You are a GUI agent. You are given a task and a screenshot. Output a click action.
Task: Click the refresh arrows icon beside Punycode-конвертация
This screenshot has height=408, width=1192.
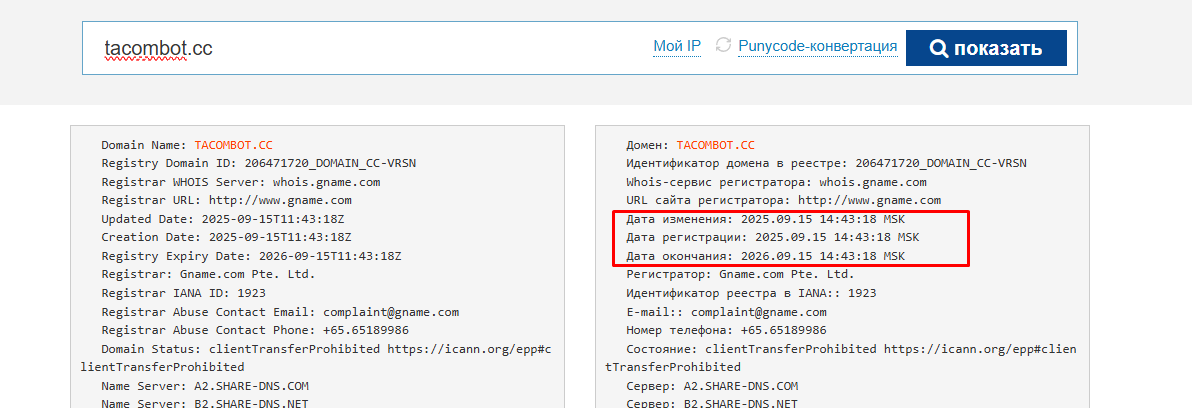click(723, 47)
